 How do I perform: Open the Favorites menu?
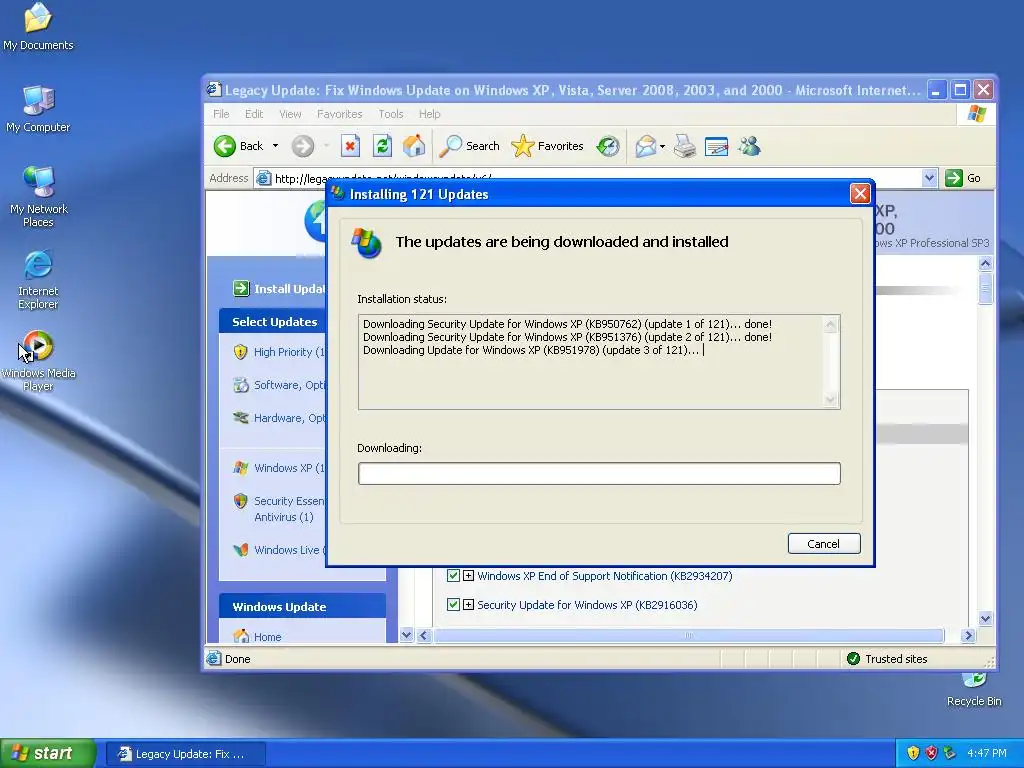[340, 114]
